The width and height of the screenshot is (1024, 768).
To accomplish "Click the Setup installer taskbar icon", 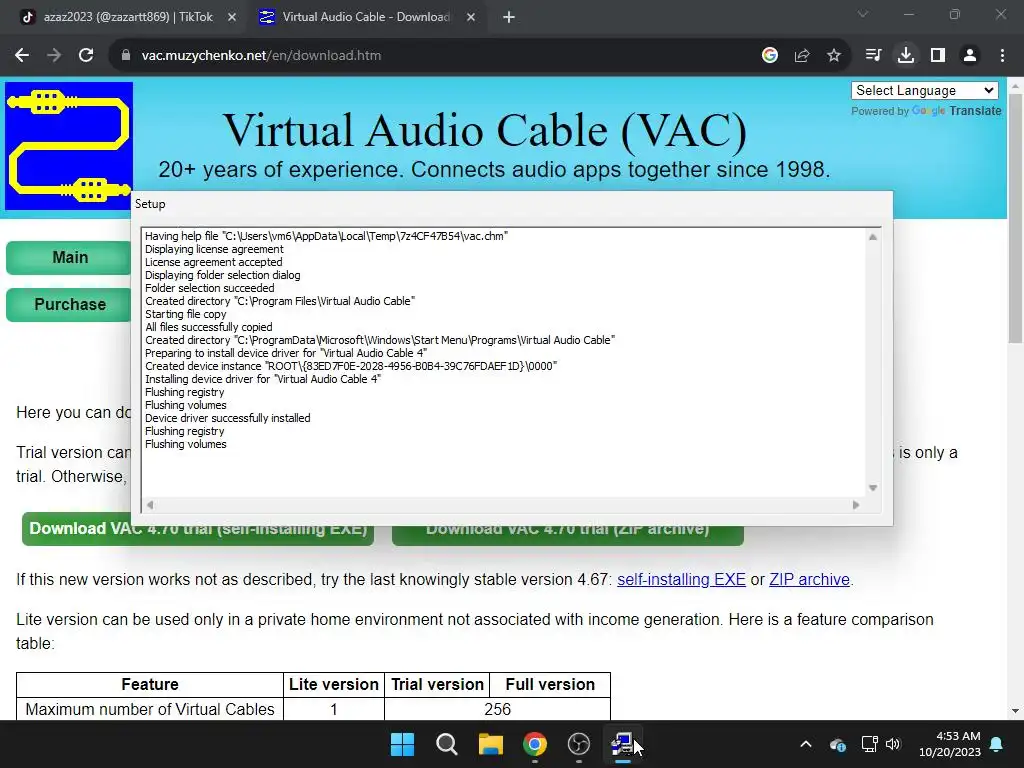I will click(622, 744).
